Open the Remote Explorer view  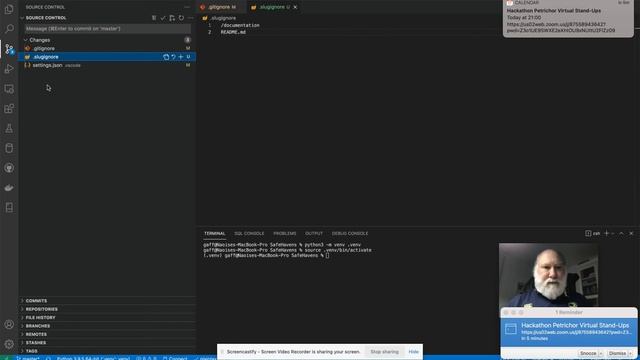[x=9, y=89]
